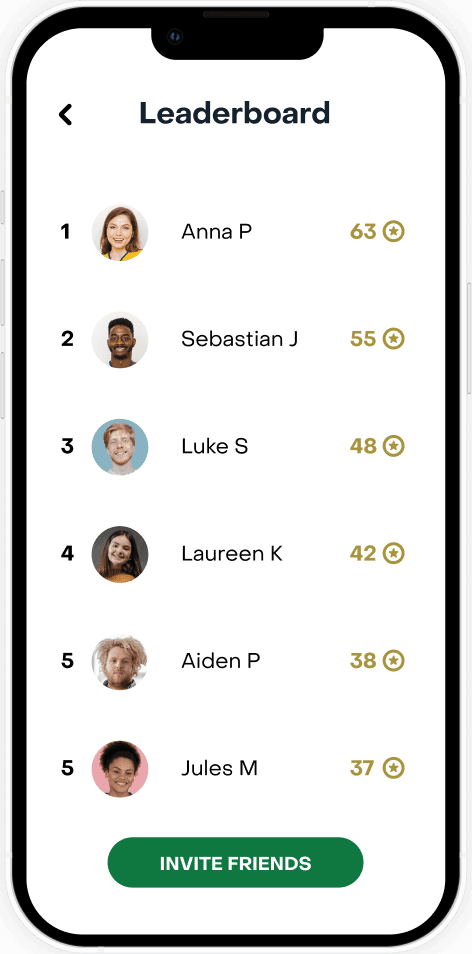Click the star coin icon beside 37
Screen dimensions: 472x954
point(394,768)
